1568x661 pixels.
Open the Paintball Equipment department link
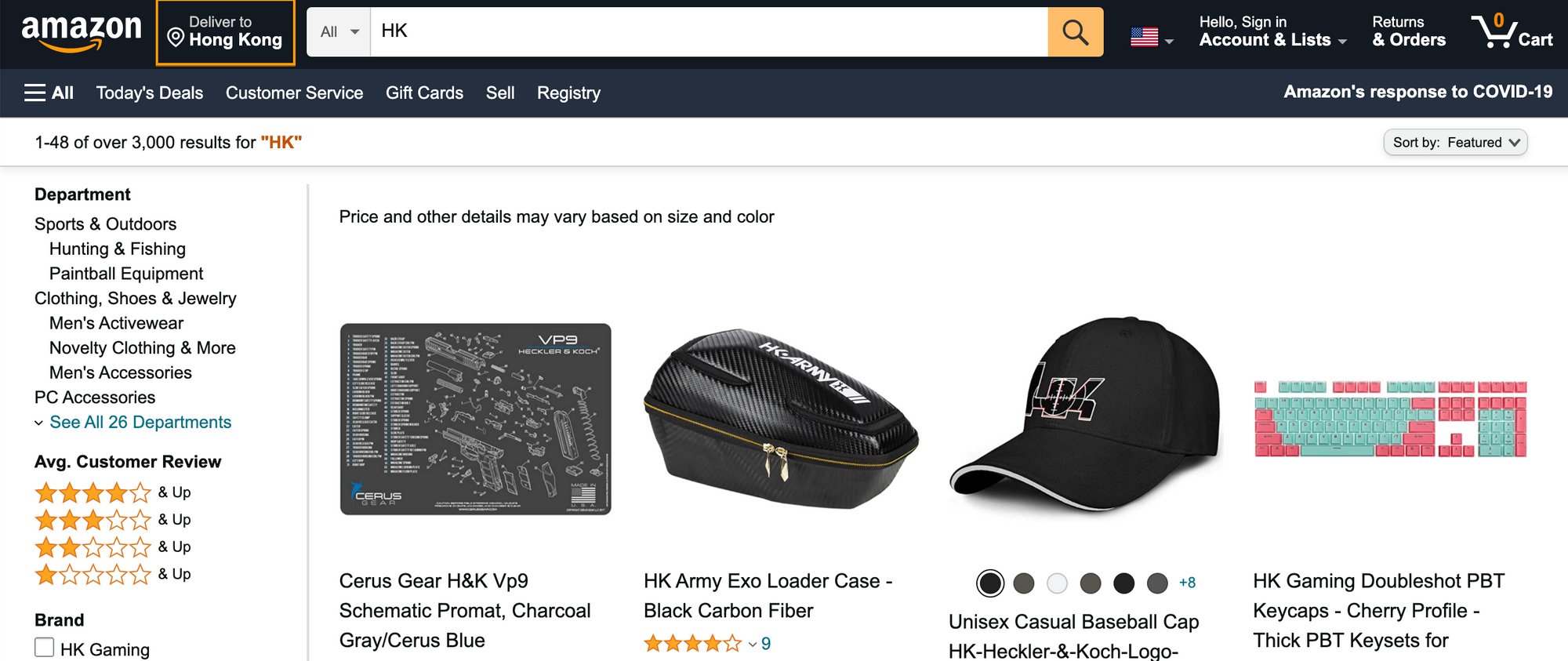[126, 274]
